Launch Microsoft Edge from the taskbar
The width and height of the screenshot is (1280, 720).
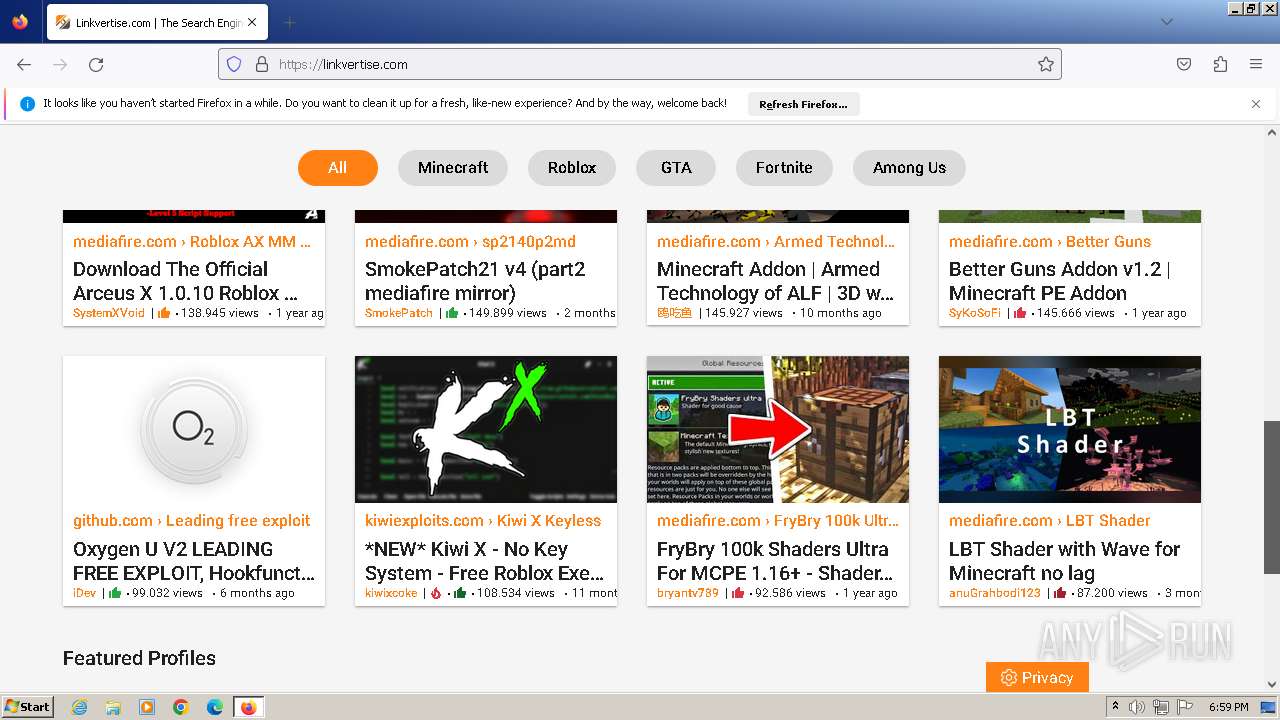(x=215, y=707)
